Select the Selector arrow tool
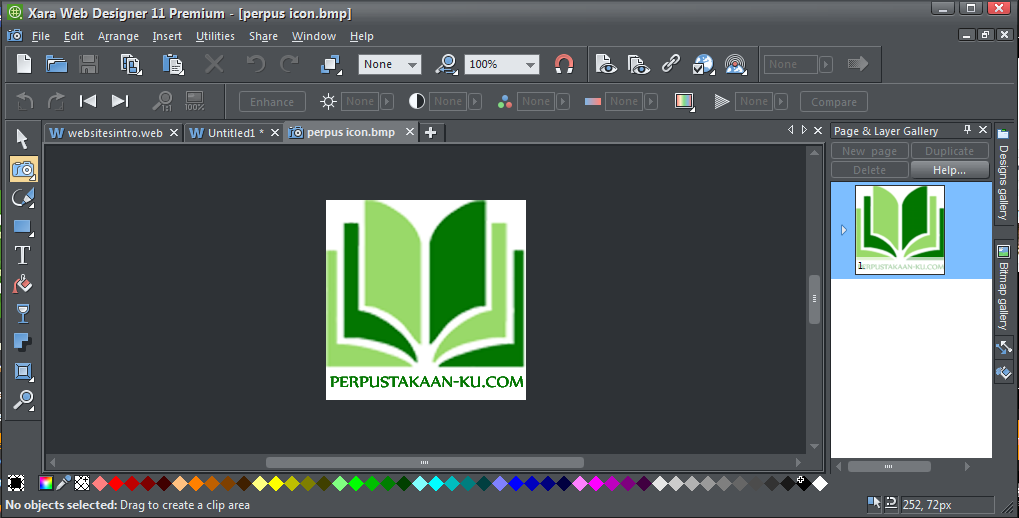Screen dimensions: 1019x518 (23, 138)
